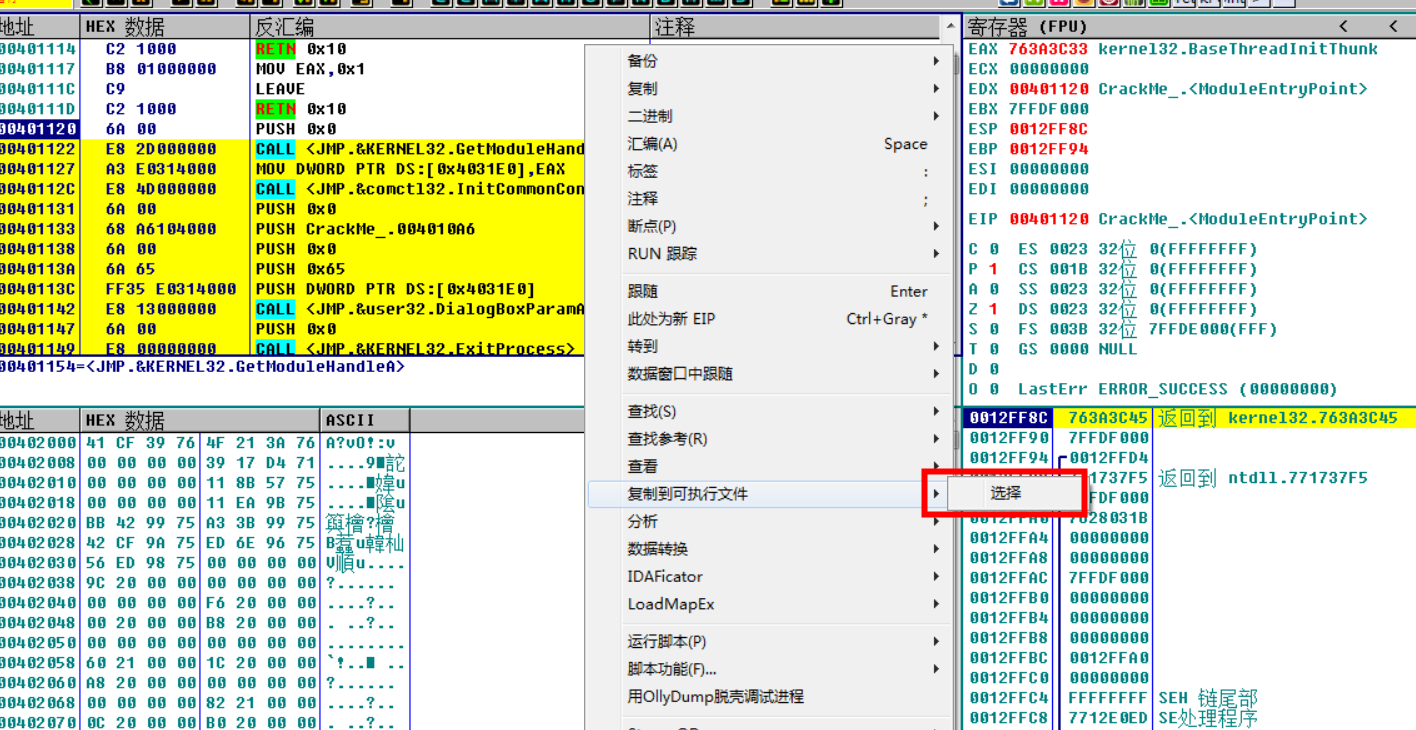1416x730 pixels.
Task: Select the Open file icon on toolbar
Action: 92,4
